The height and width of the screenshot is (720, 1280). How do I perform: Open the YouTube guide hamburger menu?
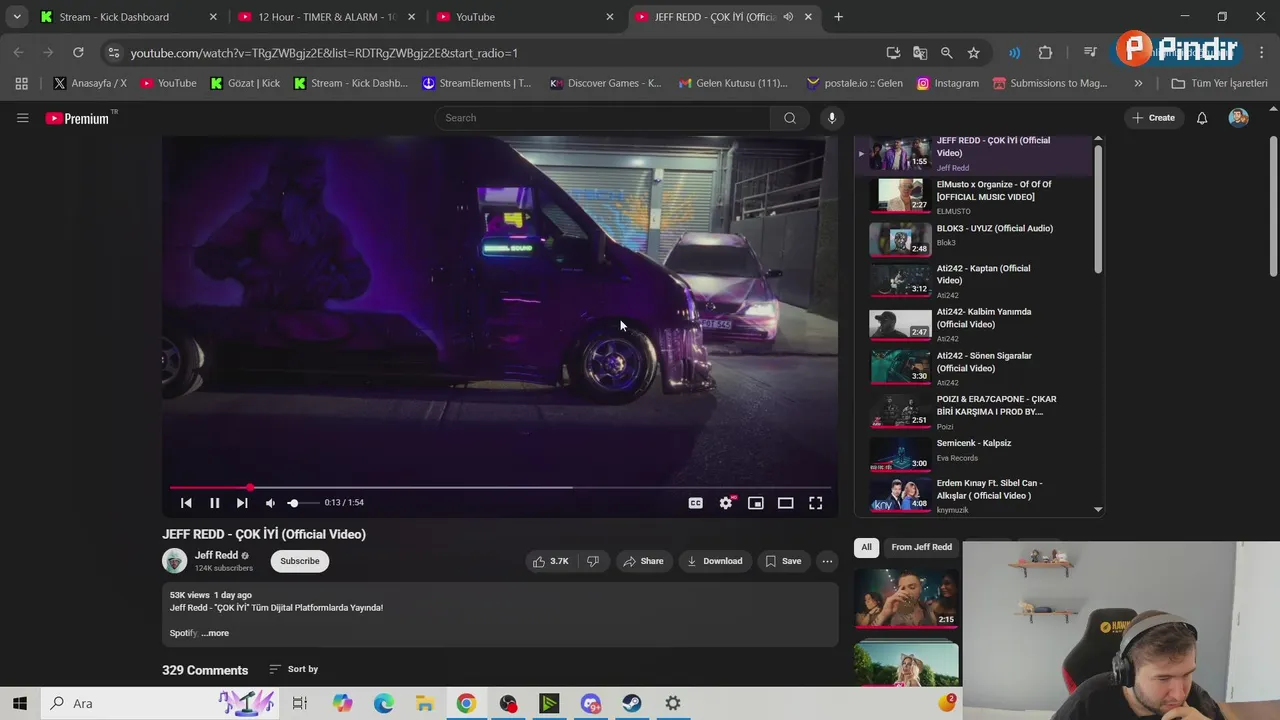pos(22,118)
